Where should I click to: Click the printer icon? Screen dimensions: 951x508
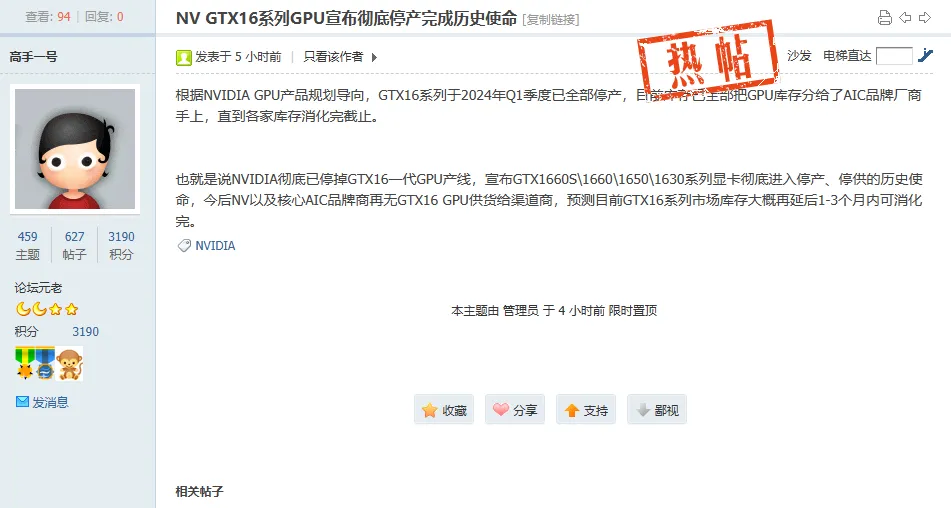(884, 18)
